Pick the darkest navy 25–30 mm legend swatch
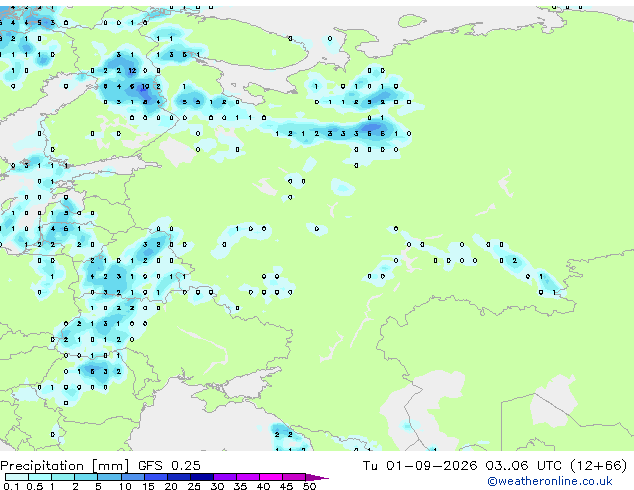Image resolution: width=634 pixels, height=490 pixels. coord(202,477)
